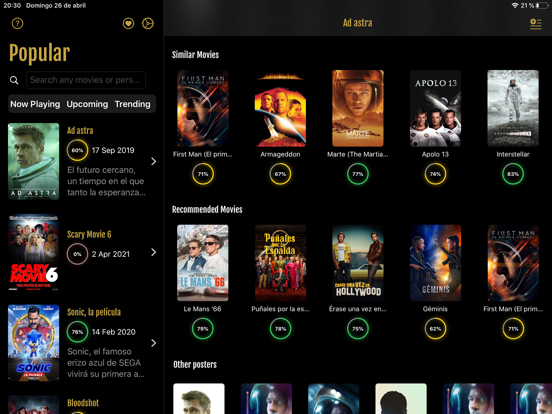
Task: Select Scary Movie 6 poster thumbnail
Action: tap(33, 252)
